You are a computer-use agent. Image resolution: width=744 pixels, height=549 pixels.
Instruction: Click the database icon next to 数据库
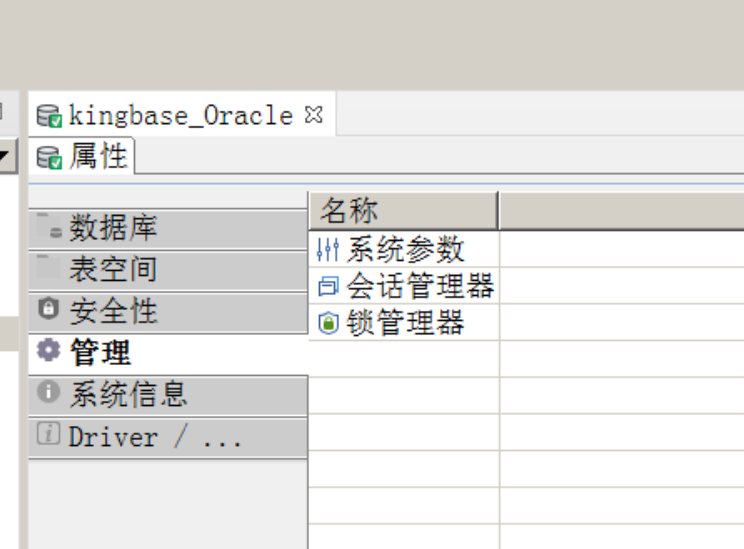[48, 229]
